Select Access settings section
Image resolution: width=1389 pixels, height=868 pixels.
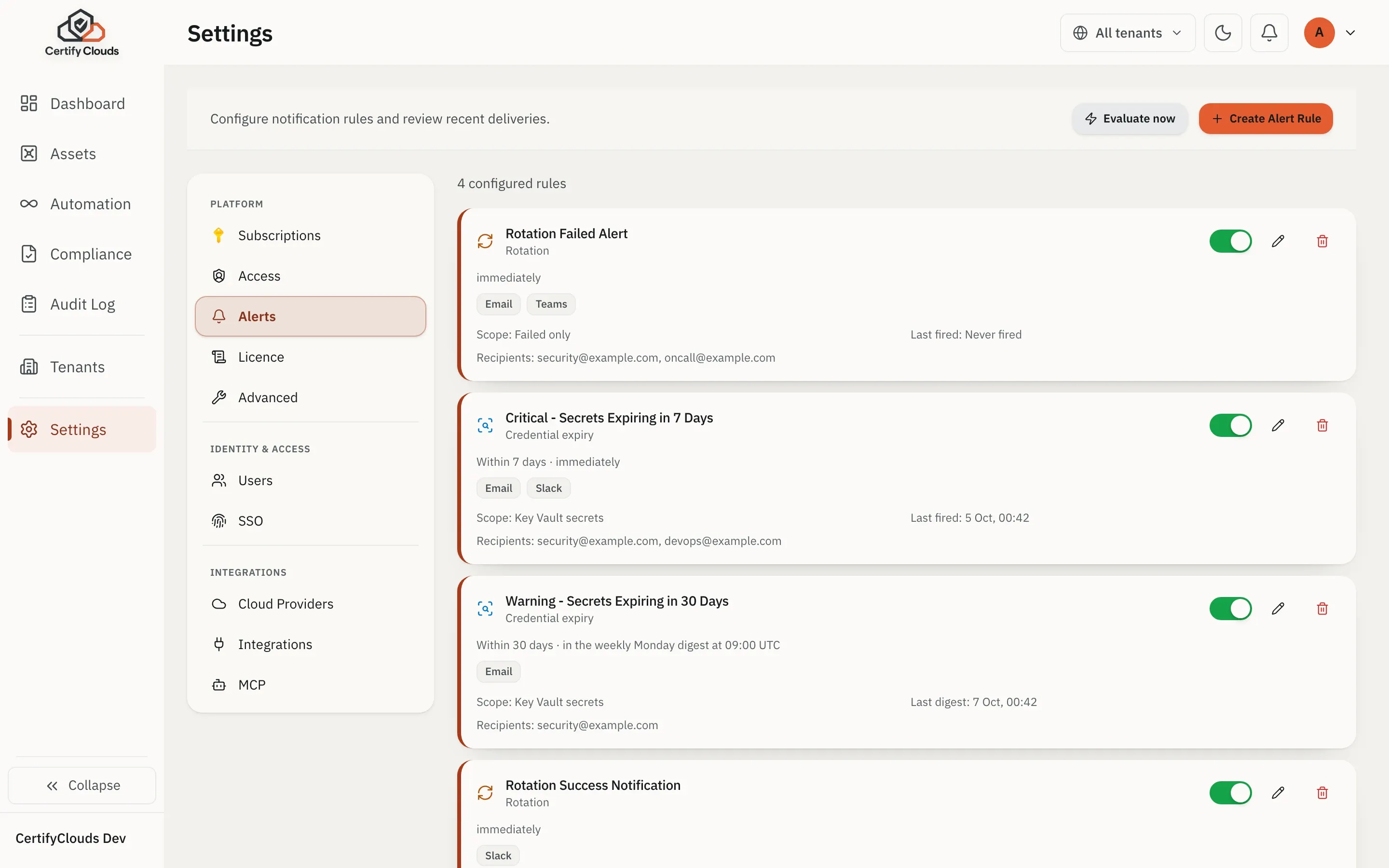pos(311,276)
